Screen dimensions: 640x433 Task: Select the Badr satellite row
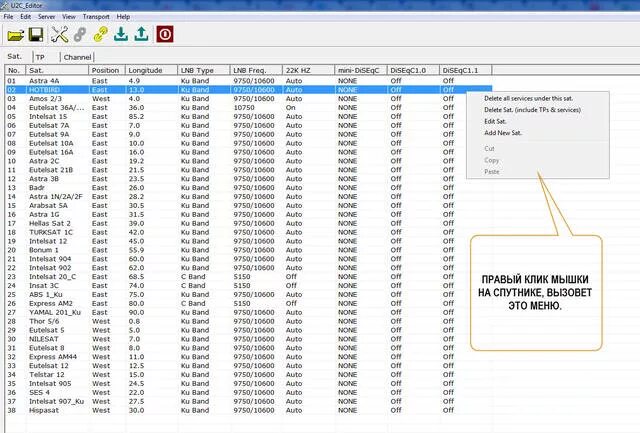248,188
